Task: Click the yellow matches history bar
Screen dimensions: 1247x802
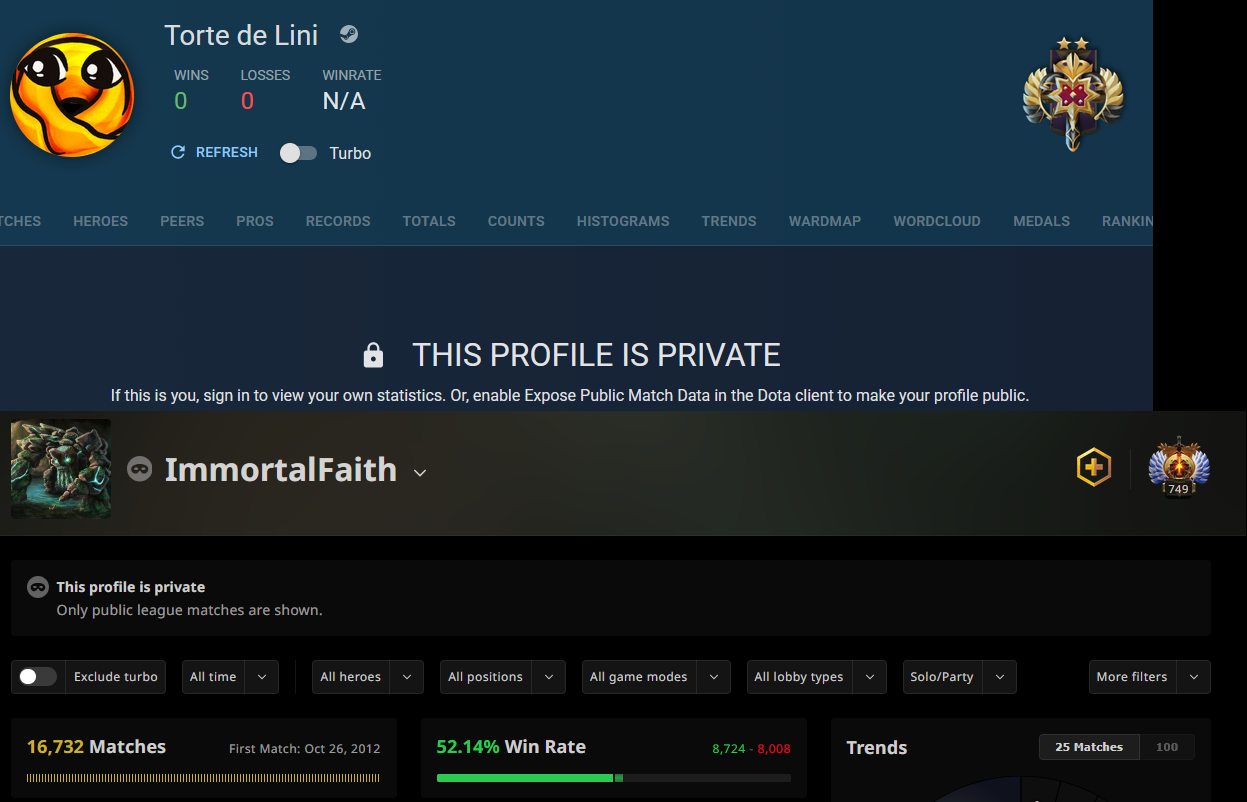Action: [203, 778]
